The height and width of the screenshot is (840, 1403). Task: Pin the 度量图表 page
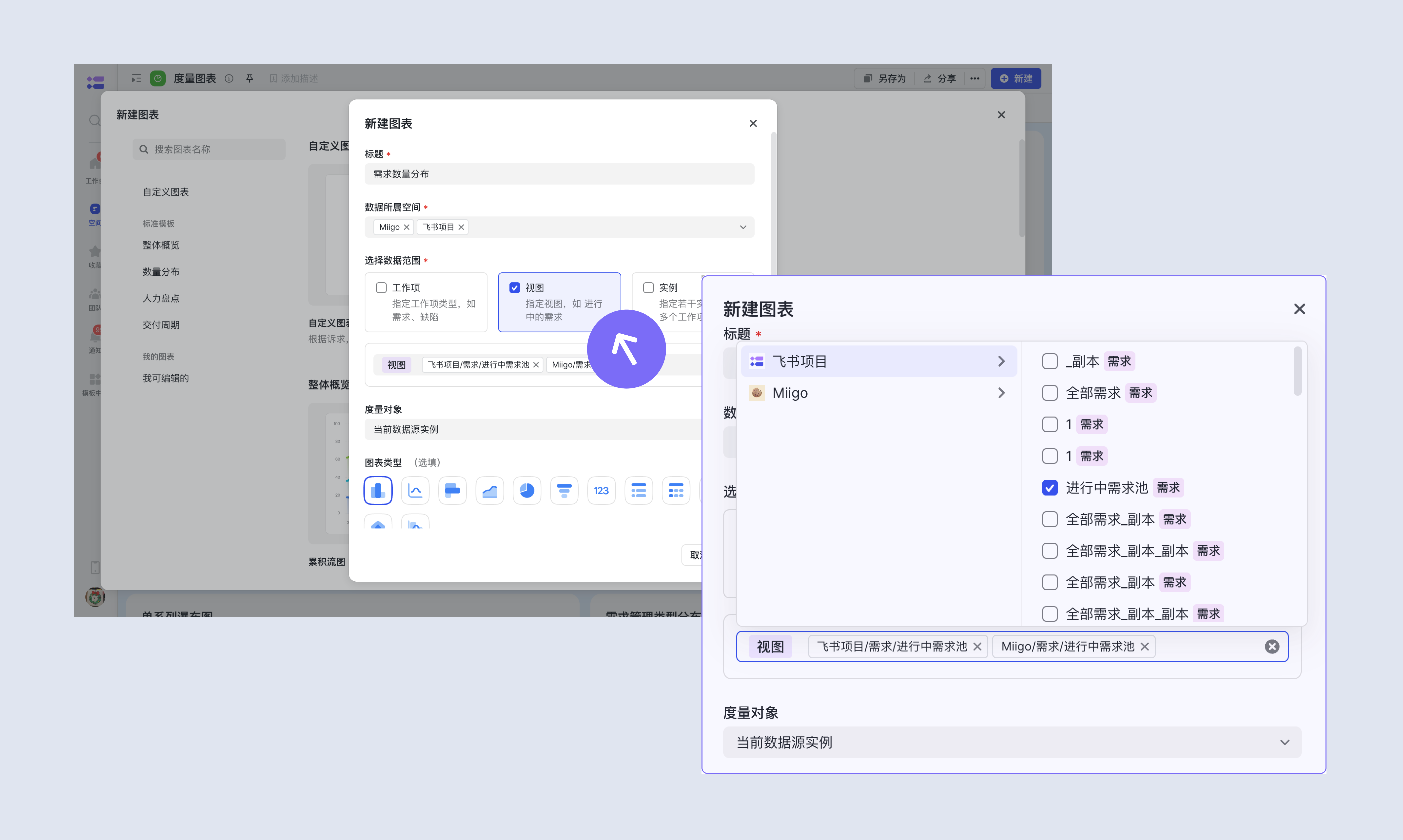coord(250,78)
